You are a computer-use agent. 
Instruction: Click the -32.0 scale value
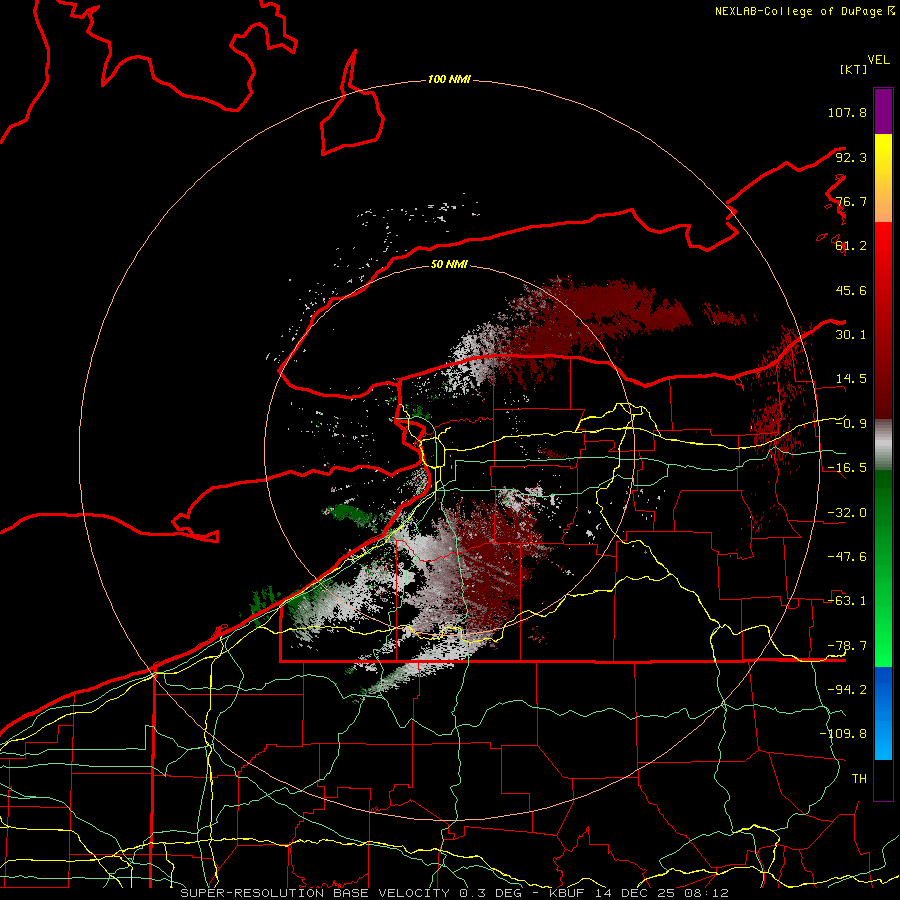pos(847,513)
